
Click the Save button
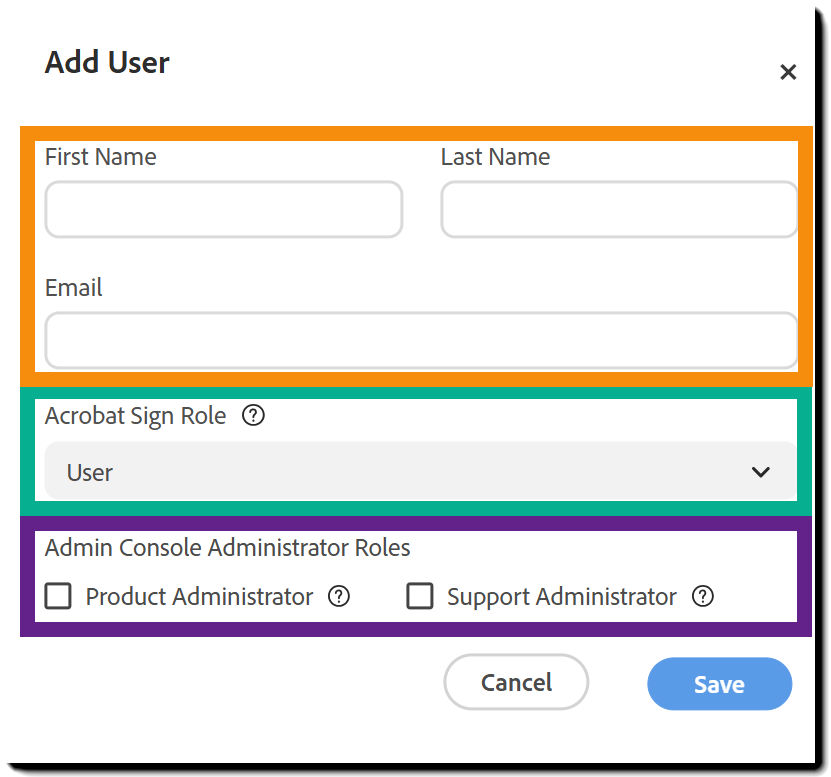719,684
